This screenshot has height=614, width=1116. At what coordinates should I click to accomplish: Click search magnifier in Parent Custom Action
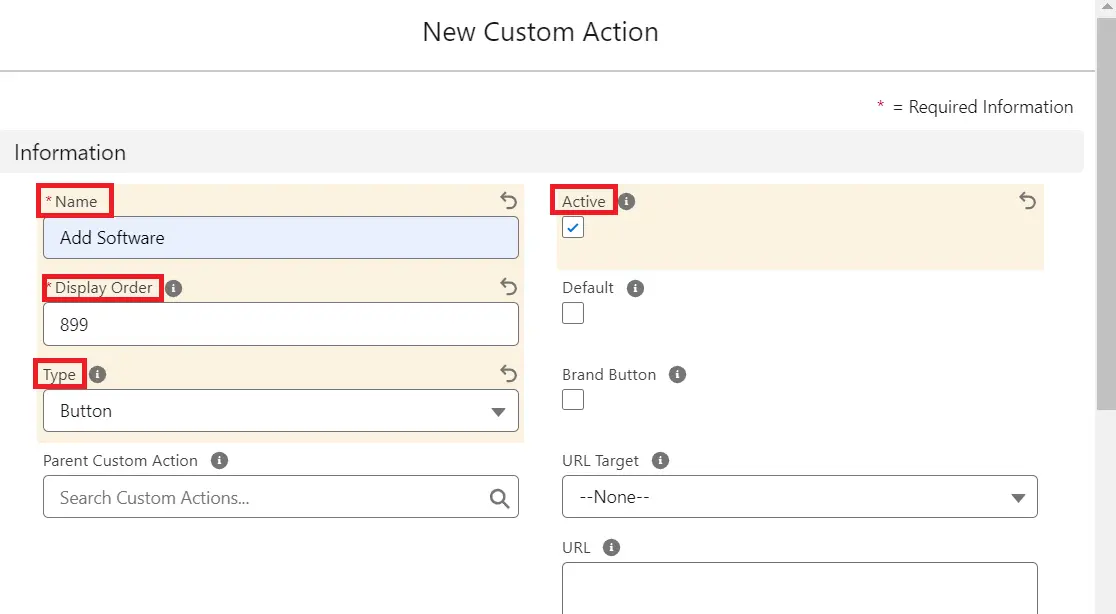[x=499, y=498]
